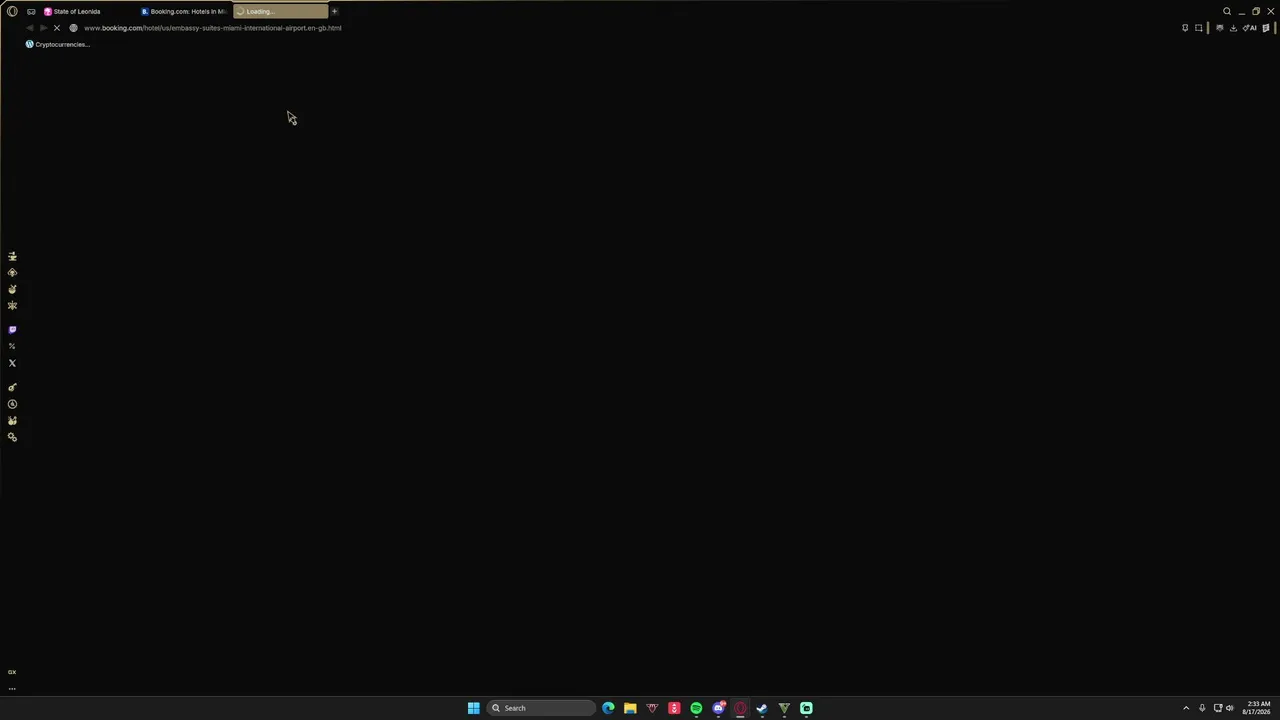Open Steam from the taskbar
Screen dimensions: 1280x720
pyautogui.click(x=762, y=708)
